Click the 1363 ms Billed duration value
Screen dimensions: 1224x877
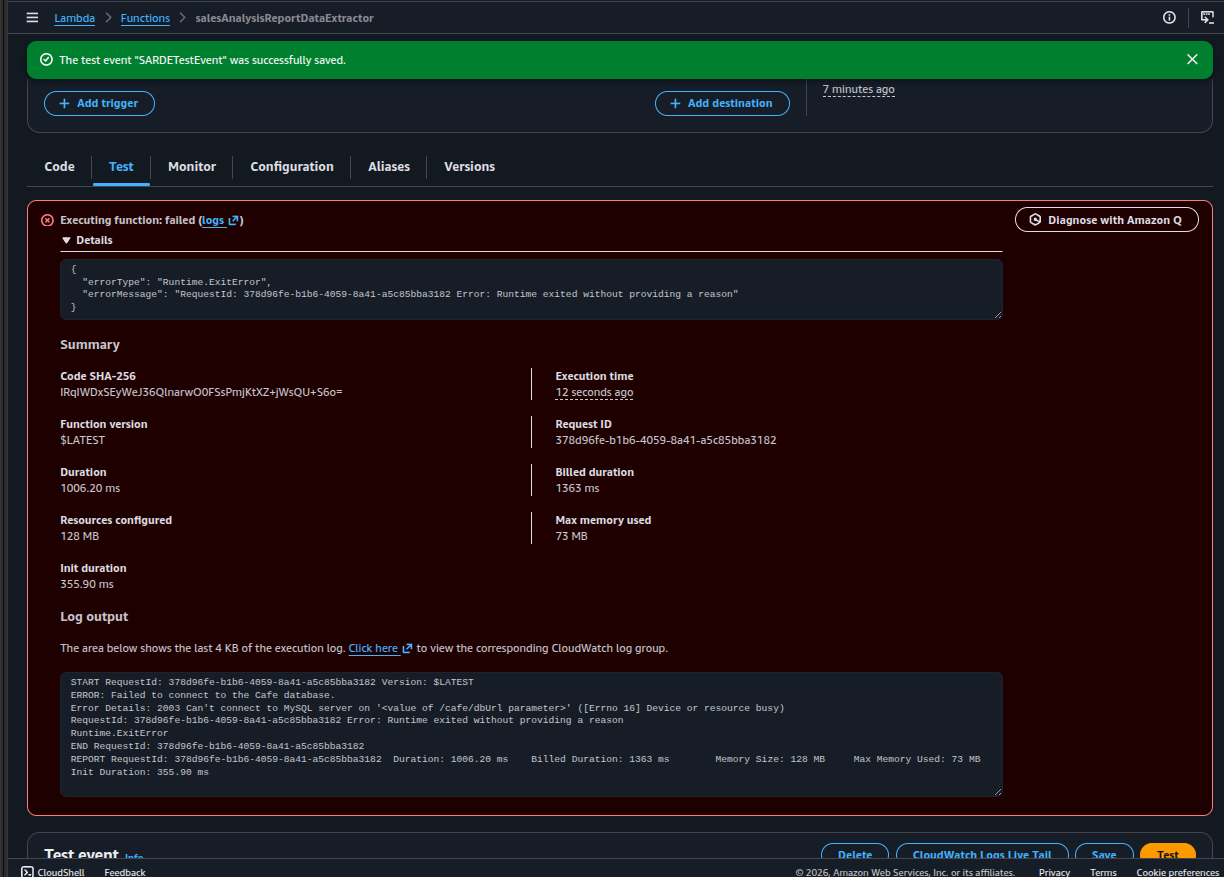pos(578,488)
